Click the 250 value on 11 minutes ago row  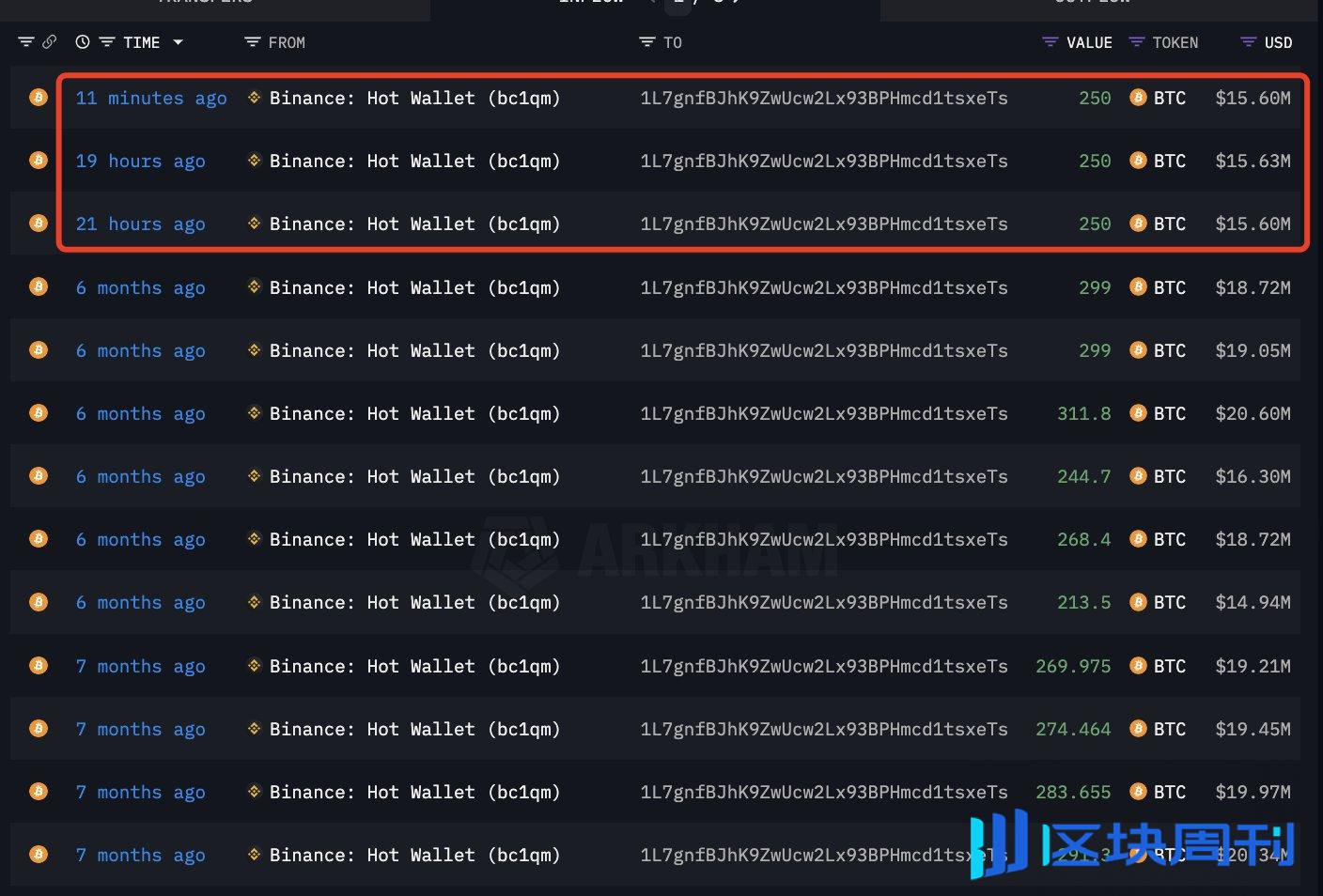coord(1095,98)
